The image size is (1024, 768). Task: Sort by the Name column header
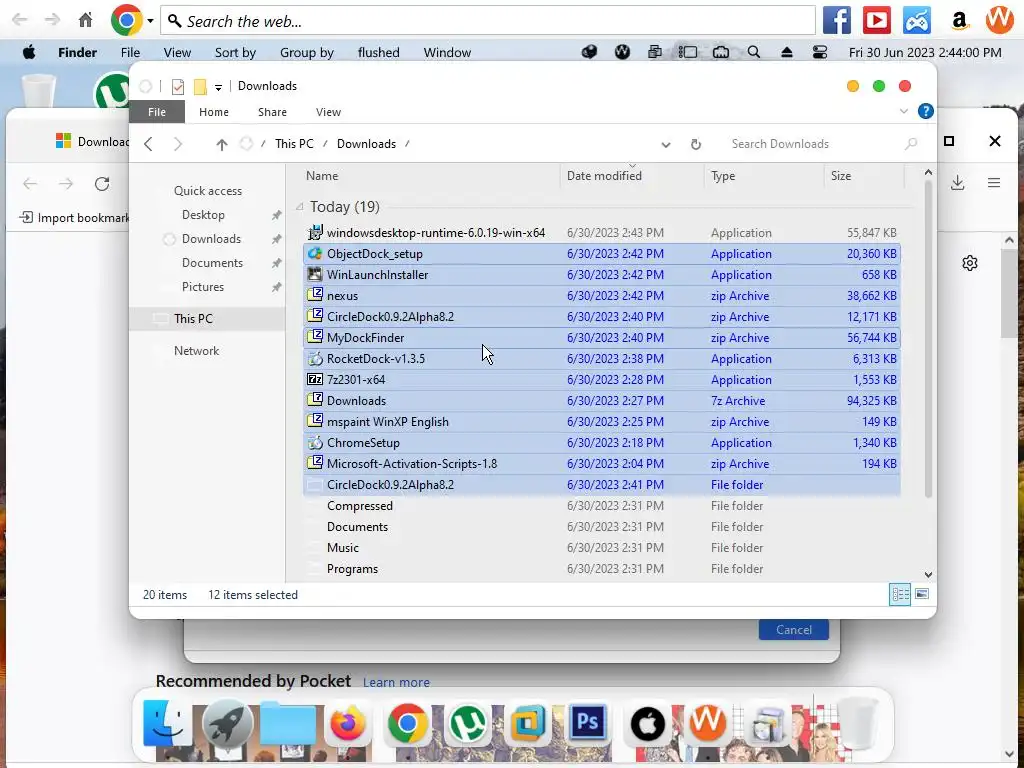pos(322,176)
